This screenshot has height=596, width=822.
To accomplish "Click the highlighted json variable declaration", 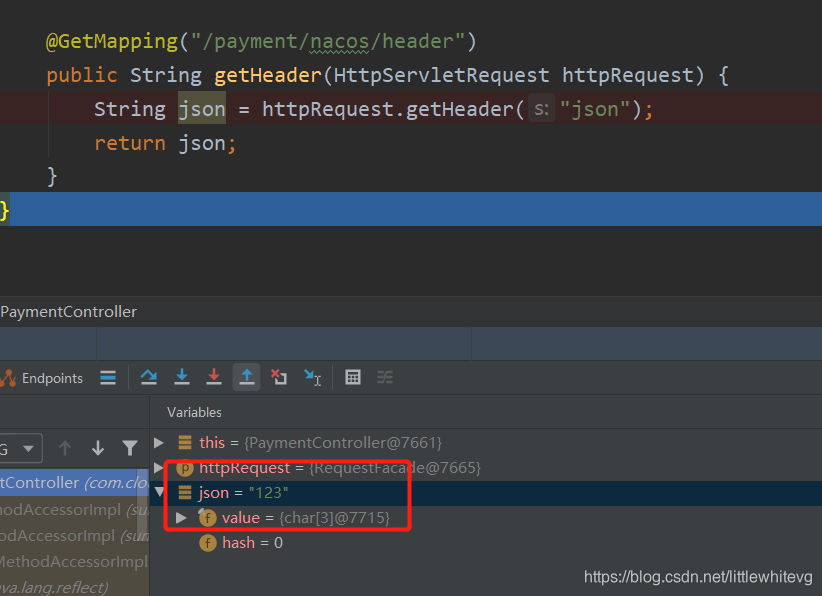I will tap(202, 109).
